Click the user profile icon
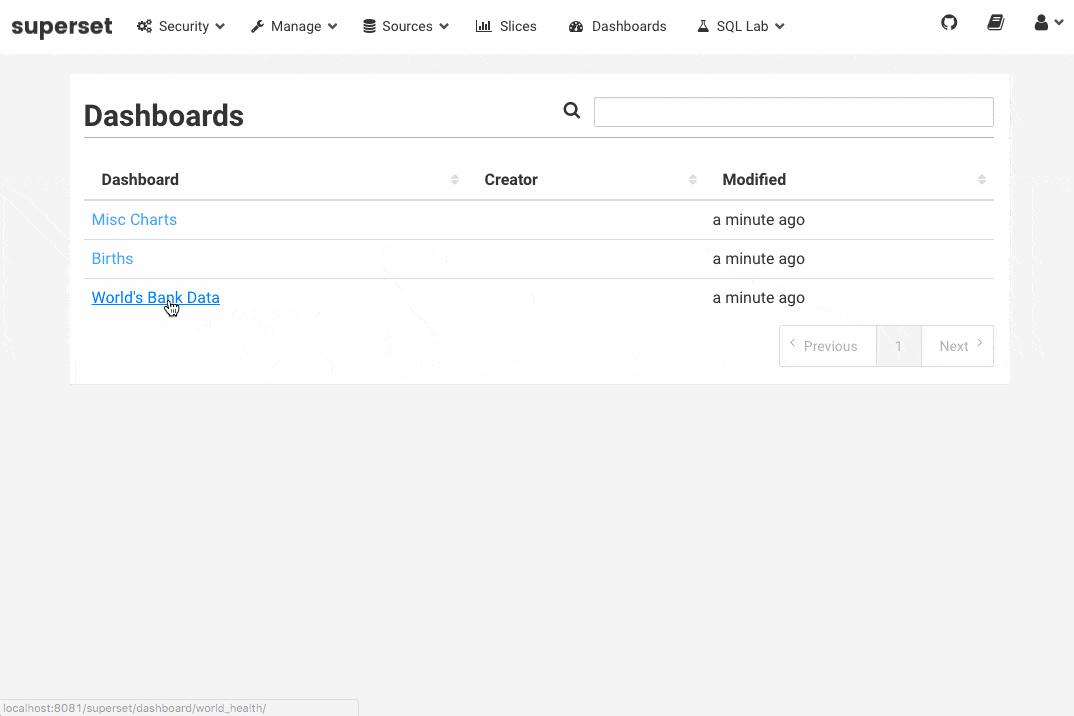This screenshot has height=716, width=1074. click(1047, 23)
